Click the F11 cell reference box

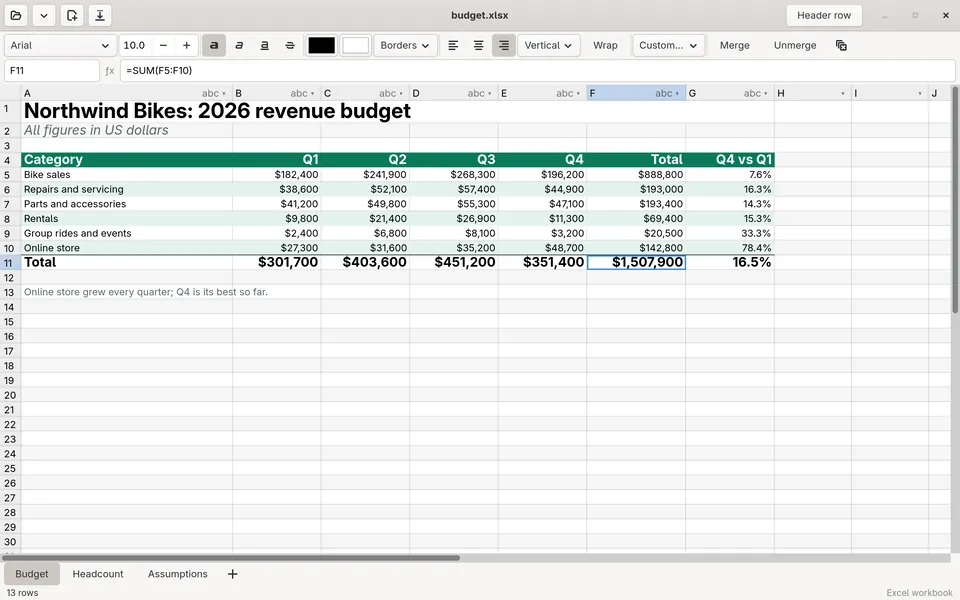[x=52, y=70]
